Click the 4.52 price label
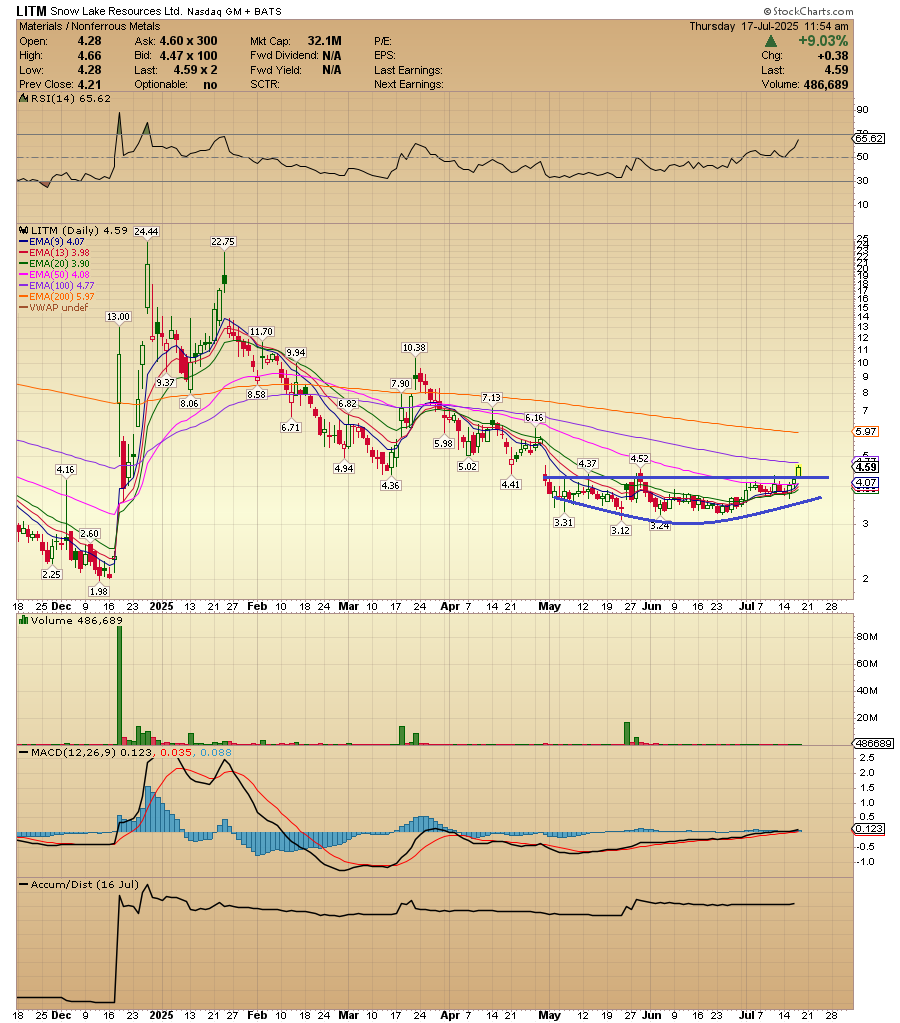The image size is (900, 1023). click(x=640, y=459)
